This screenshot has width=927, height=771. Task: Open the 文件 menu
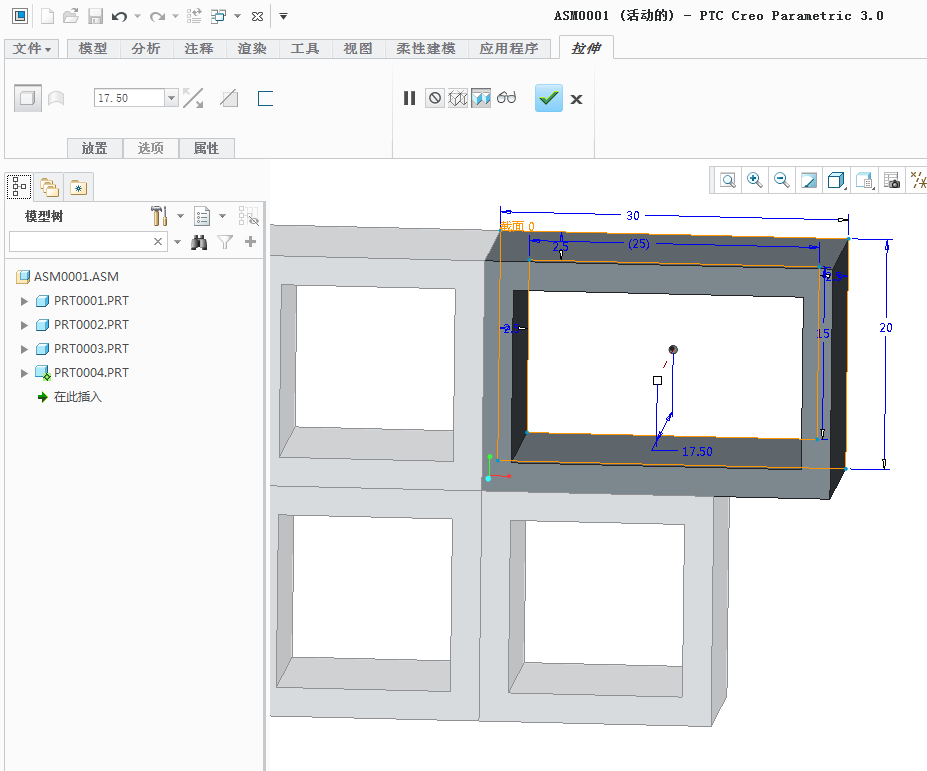pyautogui.click(x=32, y=48)
